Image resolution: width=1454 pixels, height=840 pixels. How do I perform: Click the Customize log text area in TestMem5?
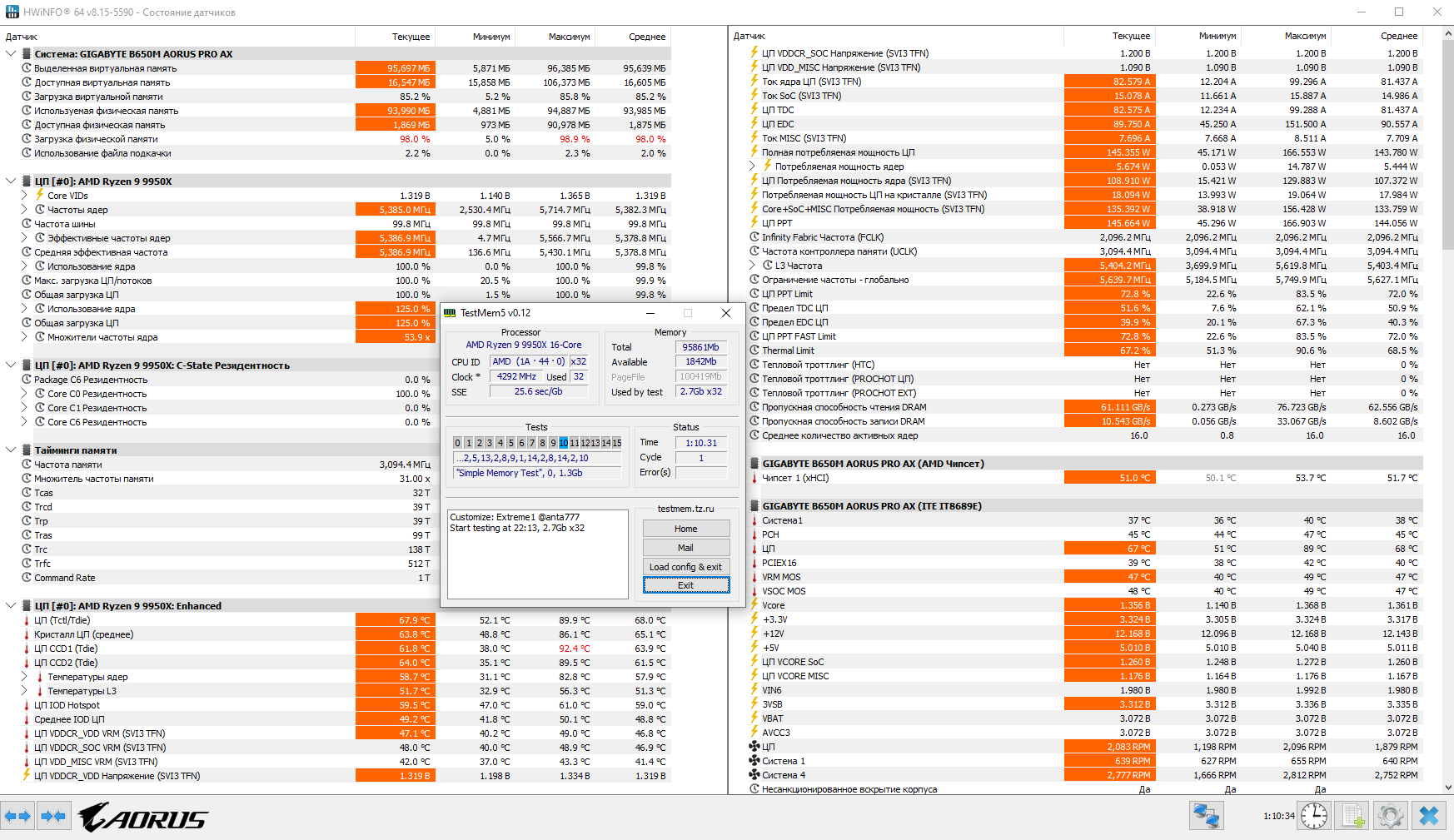click(x=538, y=554)
